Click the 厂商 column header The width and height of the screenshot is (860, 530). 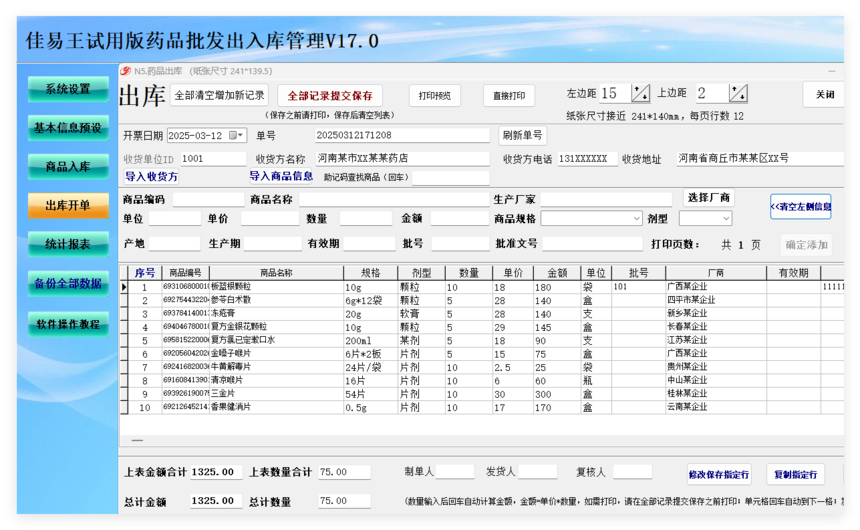tap(716, 273)
